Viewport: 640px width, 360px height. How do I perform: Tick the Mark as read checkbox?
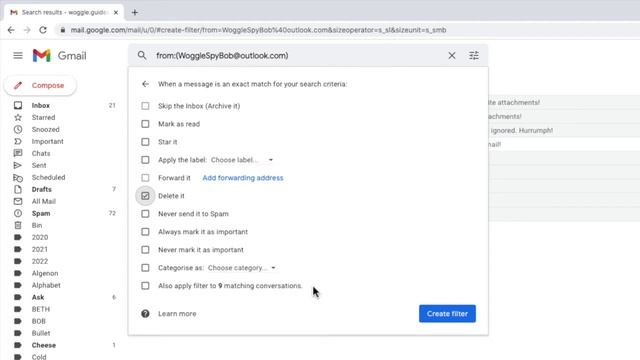point(145,124)
